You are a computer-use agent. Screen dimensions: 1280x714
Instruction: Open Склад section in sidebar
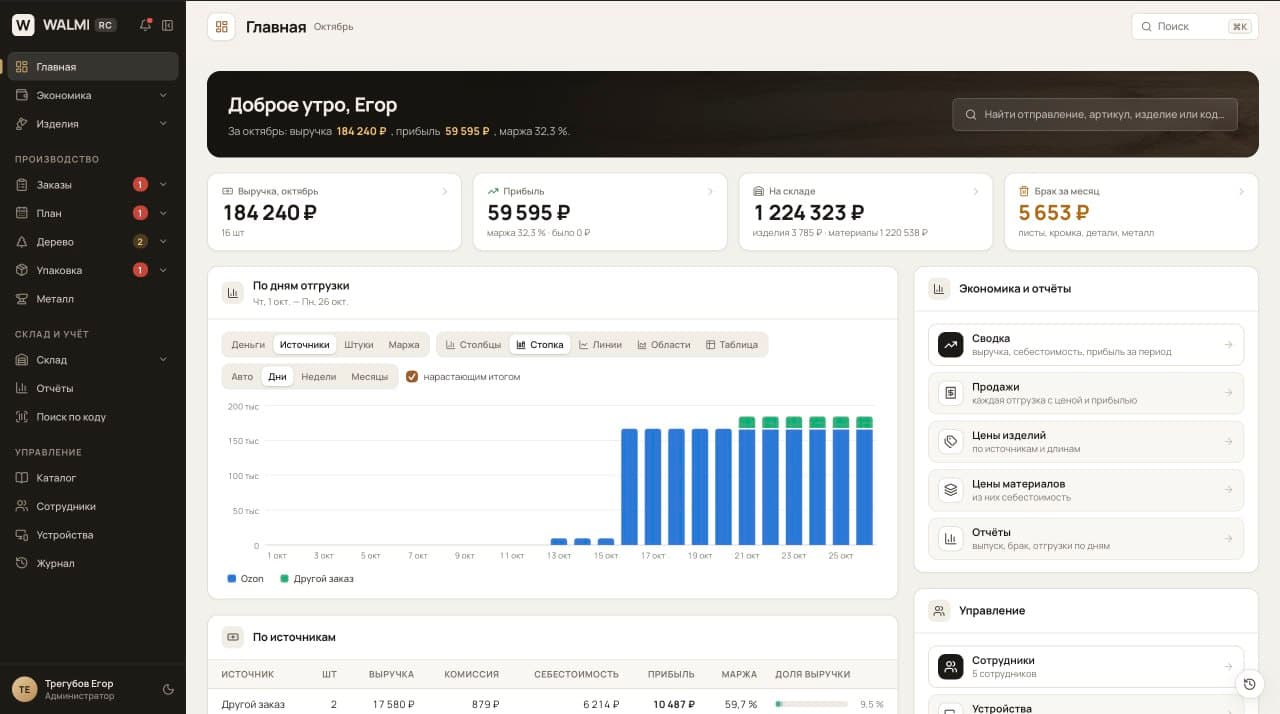pyautogui.click(x=93, y=360)
